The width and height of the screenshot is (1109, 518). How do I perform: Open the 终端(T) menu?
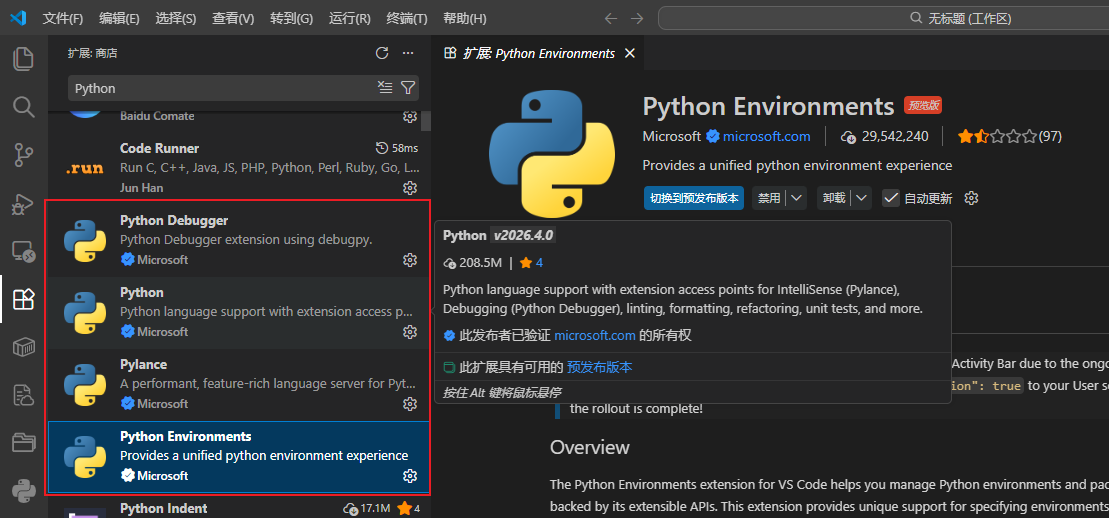point(406,18)
